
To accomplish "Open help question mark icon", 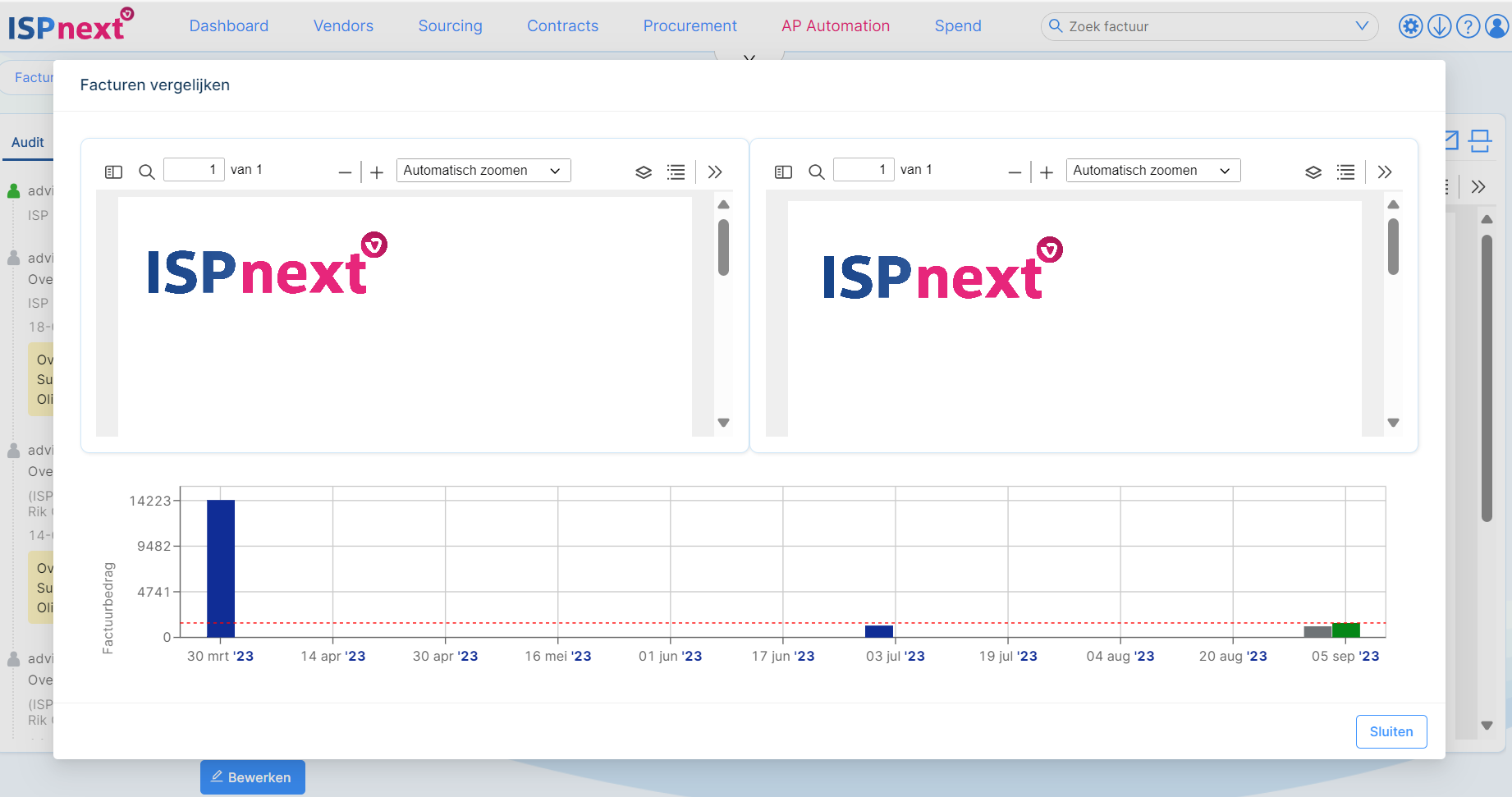I will [1468, 26].
